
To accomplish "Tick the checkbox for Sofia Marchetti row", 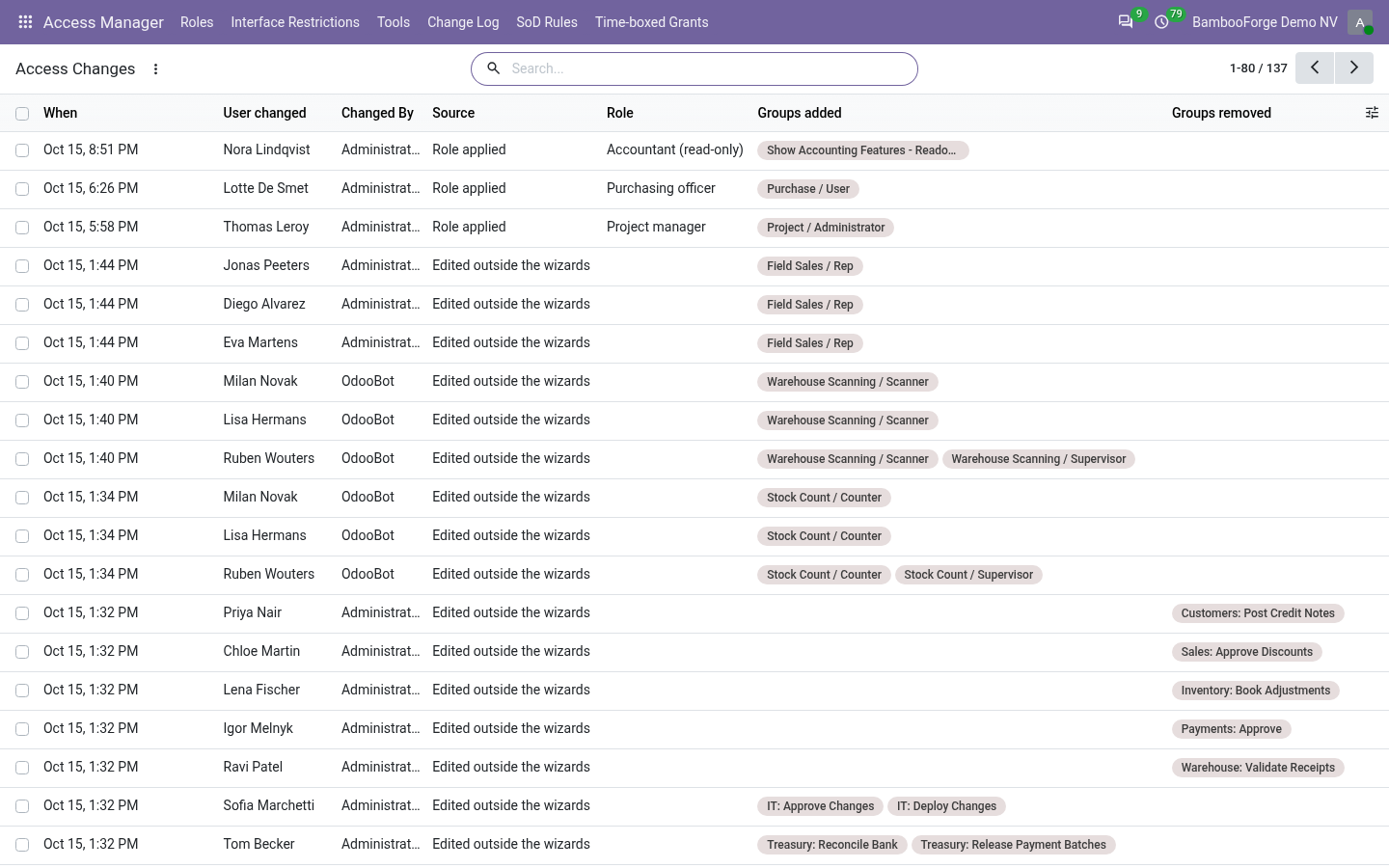I will coord(22,806).
